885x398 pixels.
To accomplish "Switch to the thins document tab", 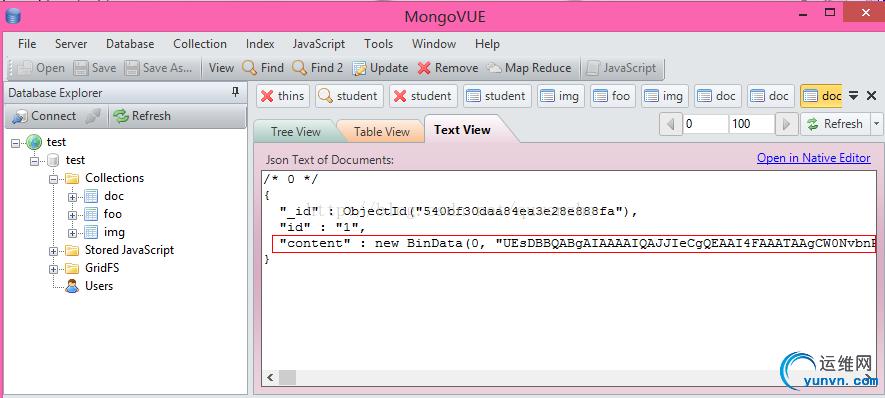I will [283, 96].
